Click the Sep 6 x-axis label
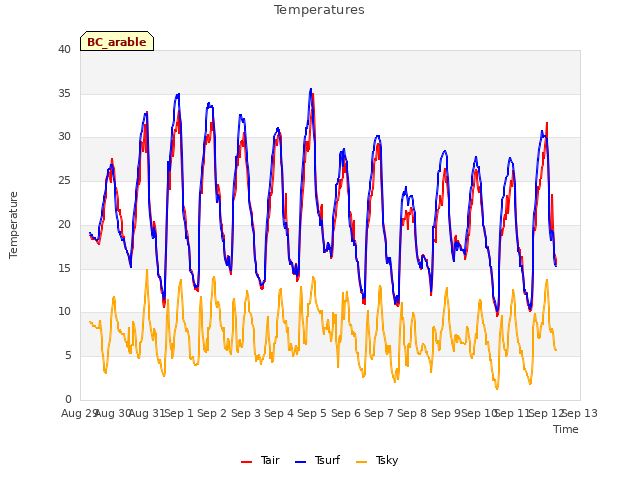640x480 pixels. (346, 413)
